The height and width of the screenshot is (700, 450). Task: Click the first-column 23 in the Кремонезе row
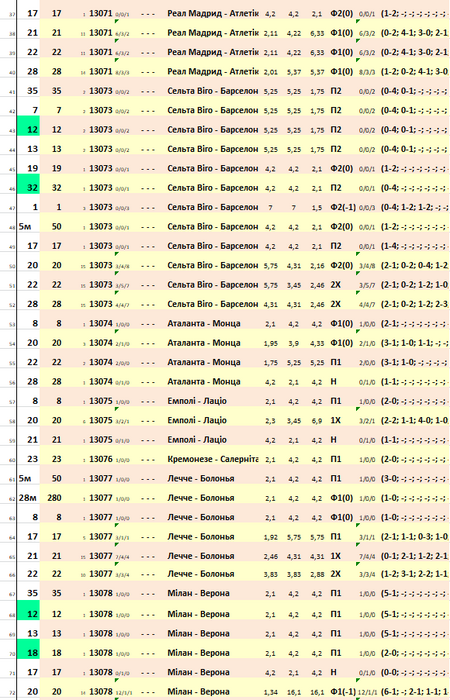pos(33,459)
